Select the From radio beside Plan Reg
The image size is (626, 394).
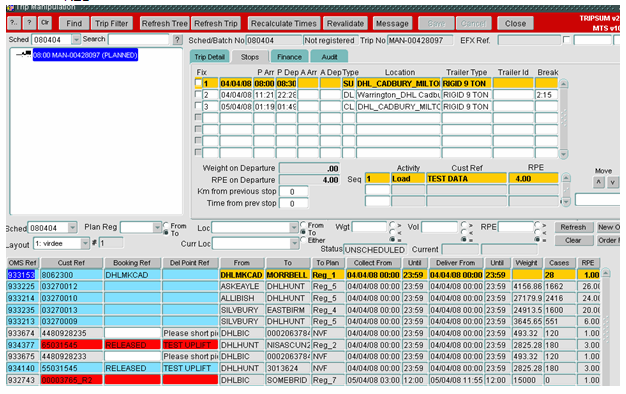point(166,225)
